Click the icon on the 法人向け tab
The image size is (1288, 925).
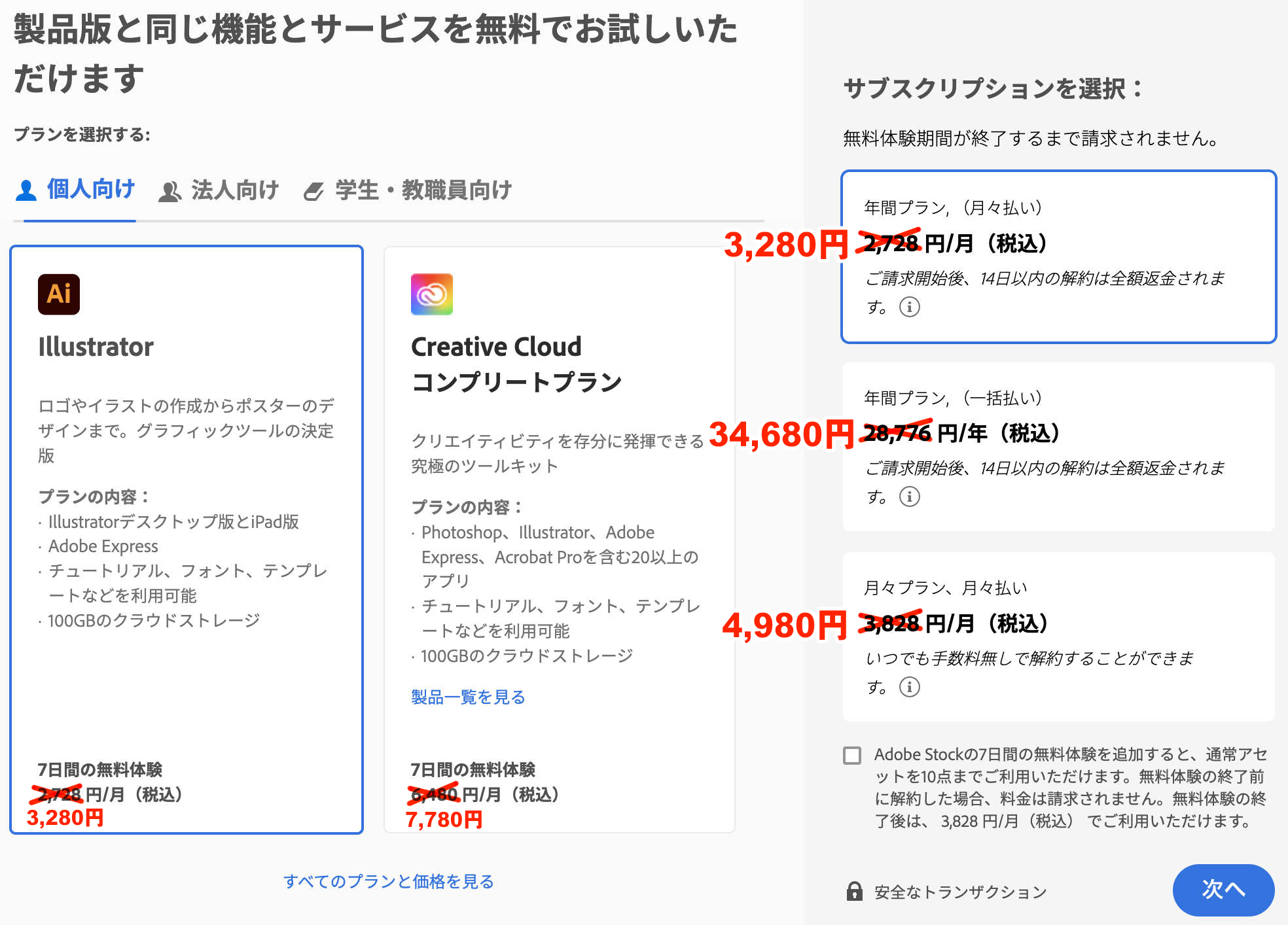(170, 190)
